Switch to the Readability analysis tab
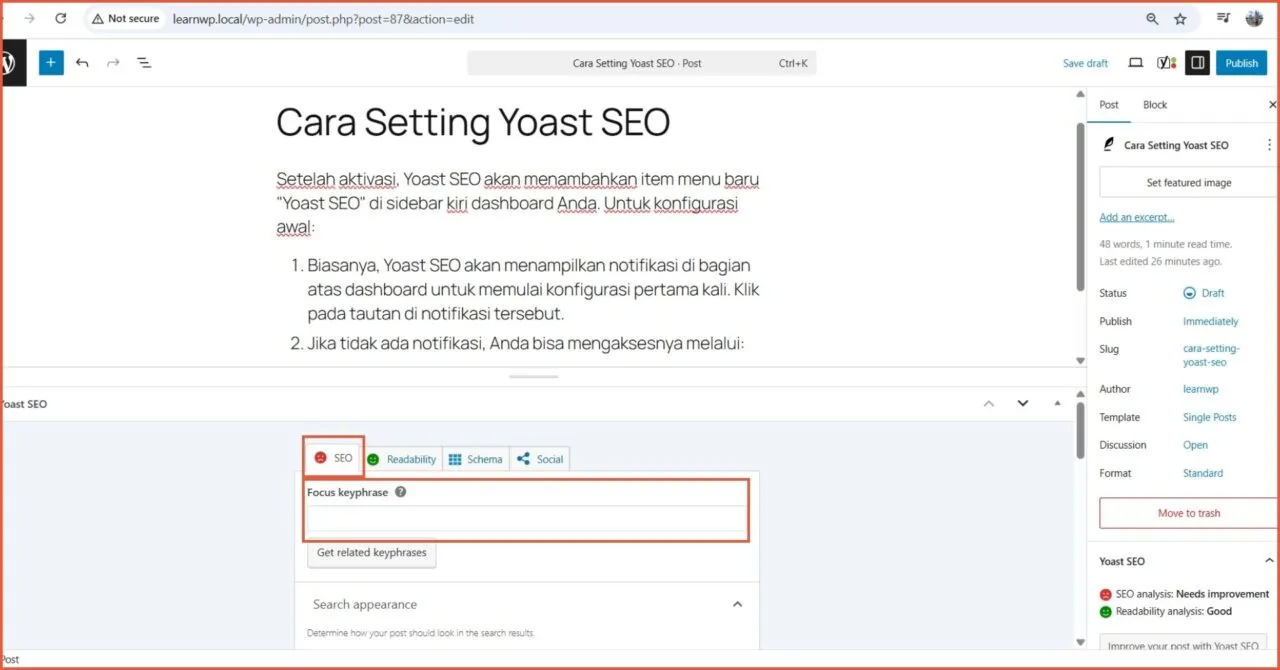Screen dimensions: 1280x670 402,458
